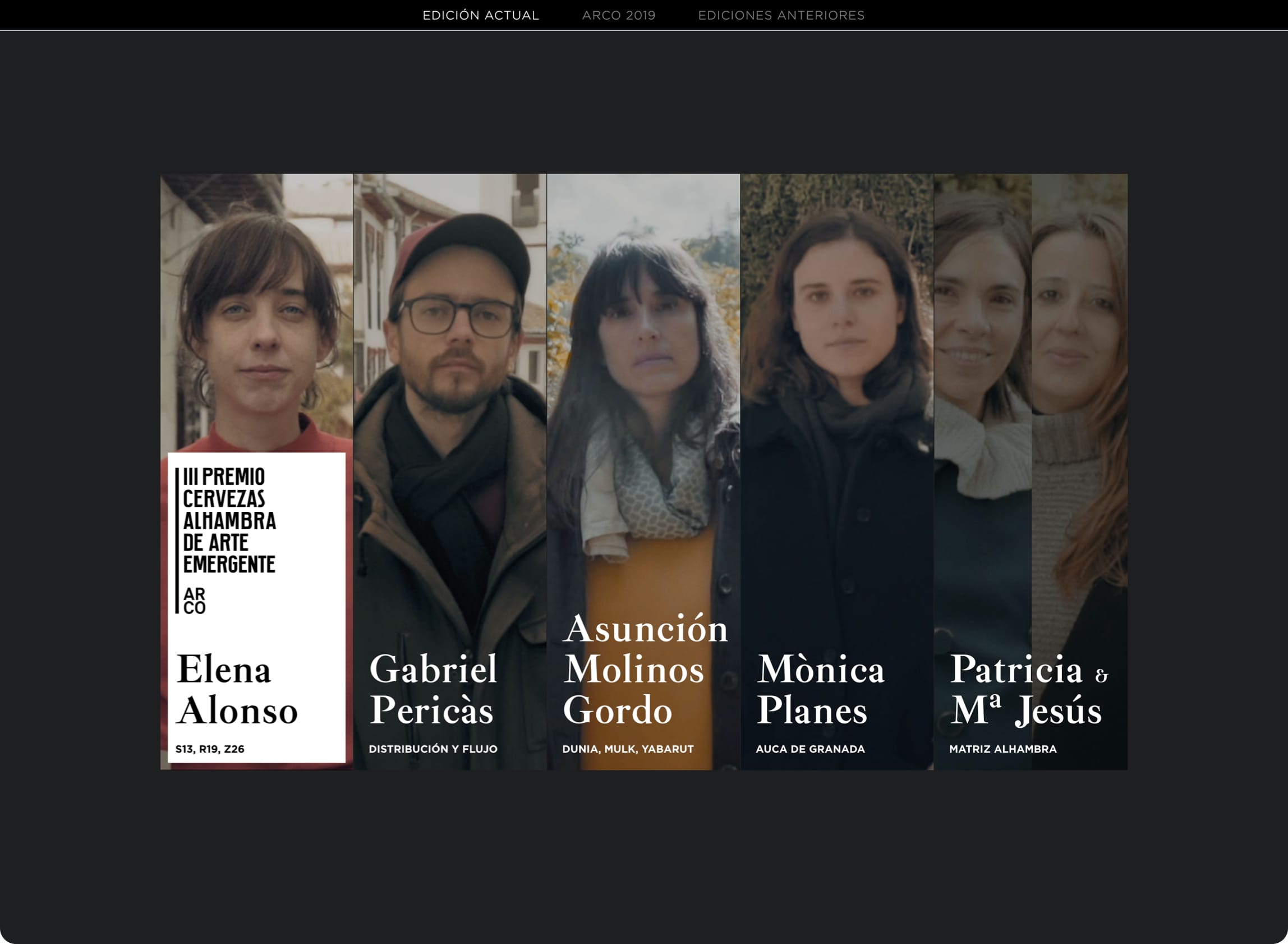Image resolution: width=1288 pixels, height=944 pixels.
Task: Click the Dunia, Mulk, Yabarut work title
Action: (x=628, y=749)
